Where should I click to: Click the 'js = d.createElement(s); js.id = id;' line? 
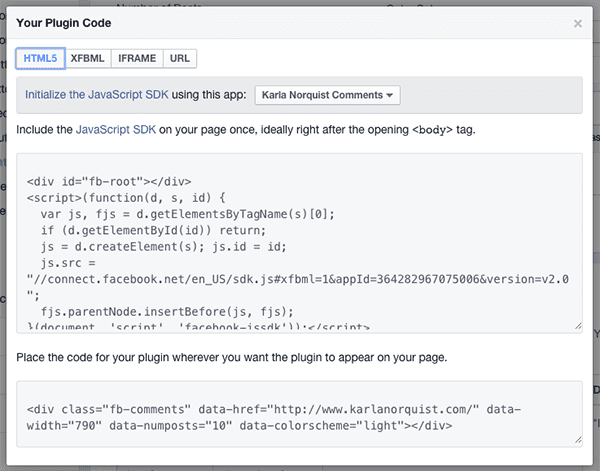(x=163, y=247)
